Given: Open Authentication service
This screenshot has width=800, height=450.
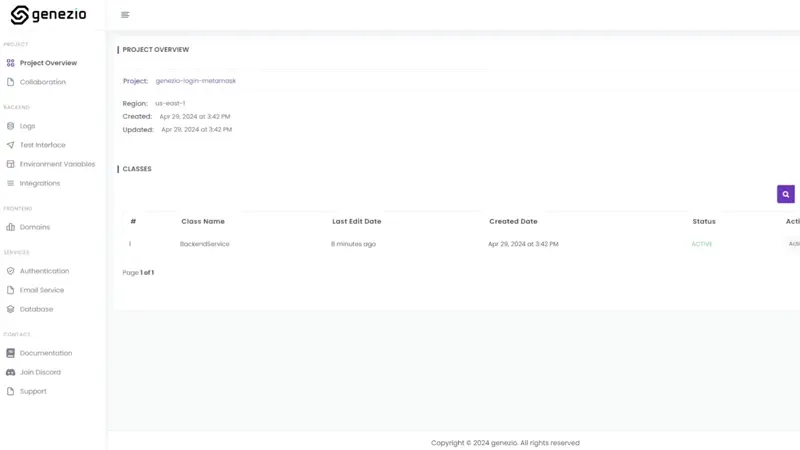Looking at the screenshot, I should click(x=44, y=271).
